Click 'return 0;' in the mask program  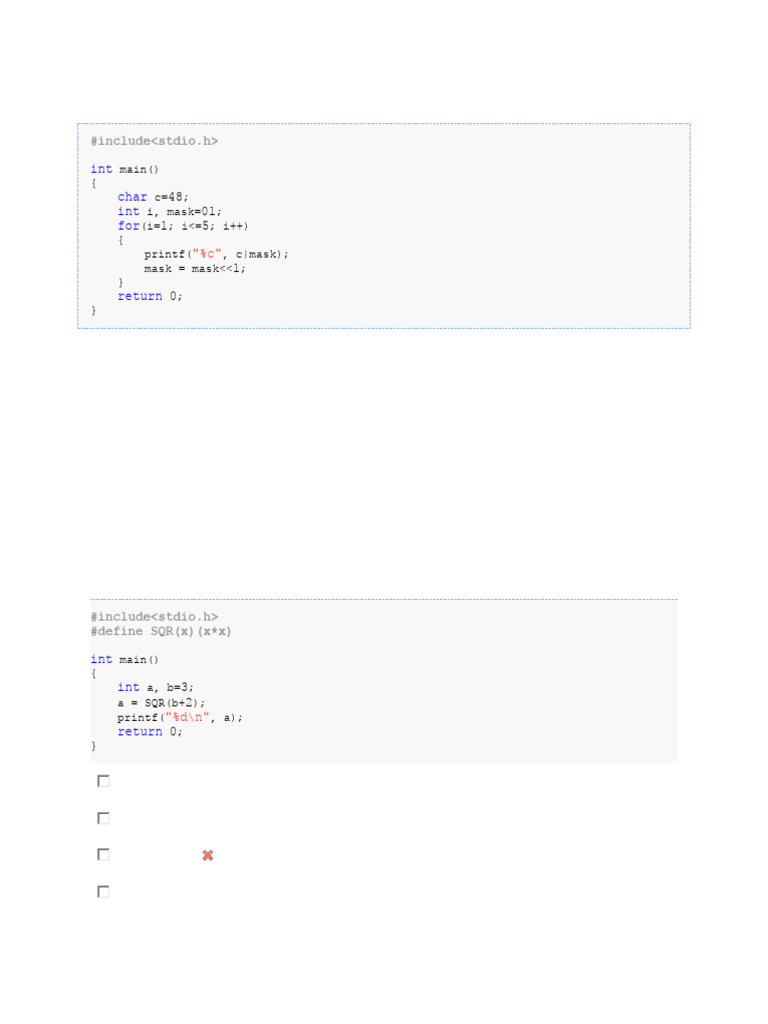(150, 296)
